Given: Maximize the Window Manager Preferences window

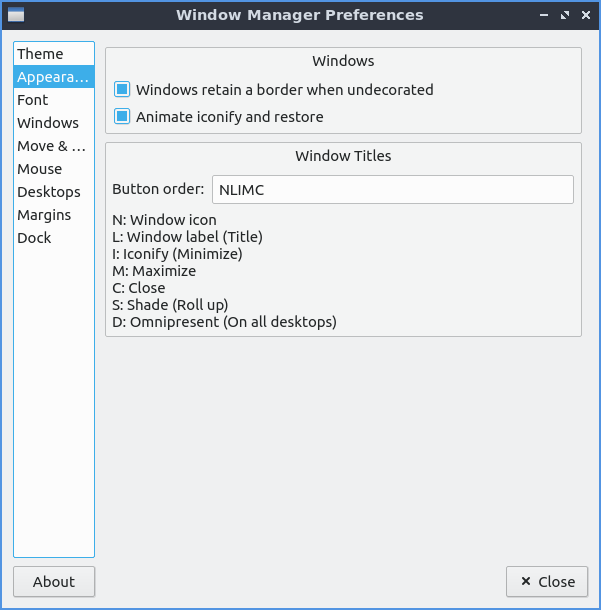Looking at the screenshot, I should 564,15.
